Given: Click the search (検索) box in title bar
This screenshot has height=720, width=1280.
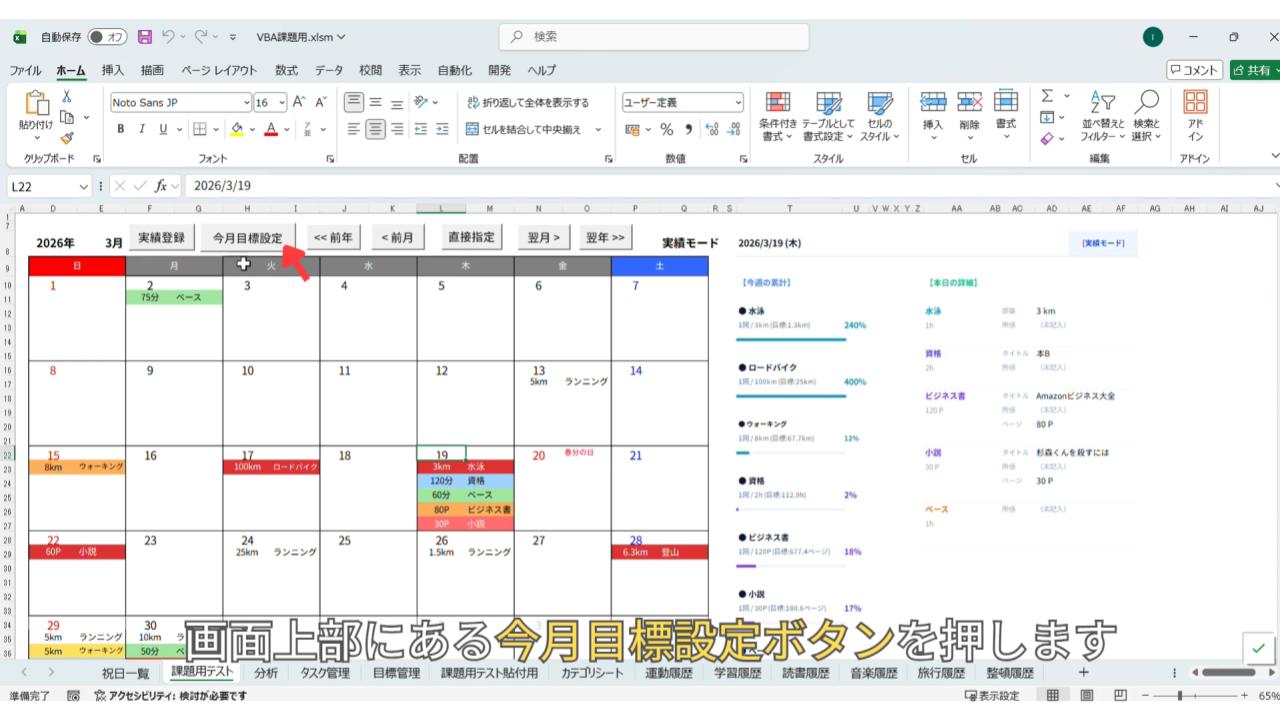Looking at the screenshot, I should click(654, 37).
